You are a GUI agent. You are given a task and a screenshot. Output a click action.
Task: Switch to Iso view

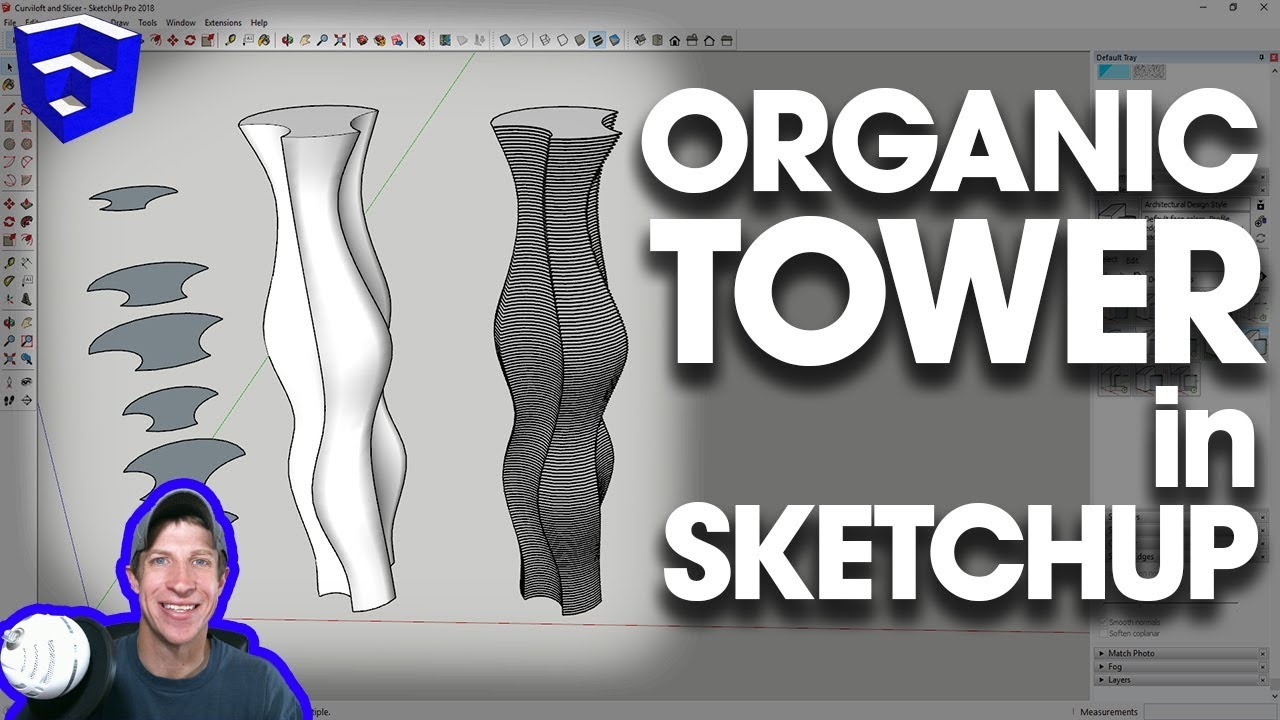(639, 40)
